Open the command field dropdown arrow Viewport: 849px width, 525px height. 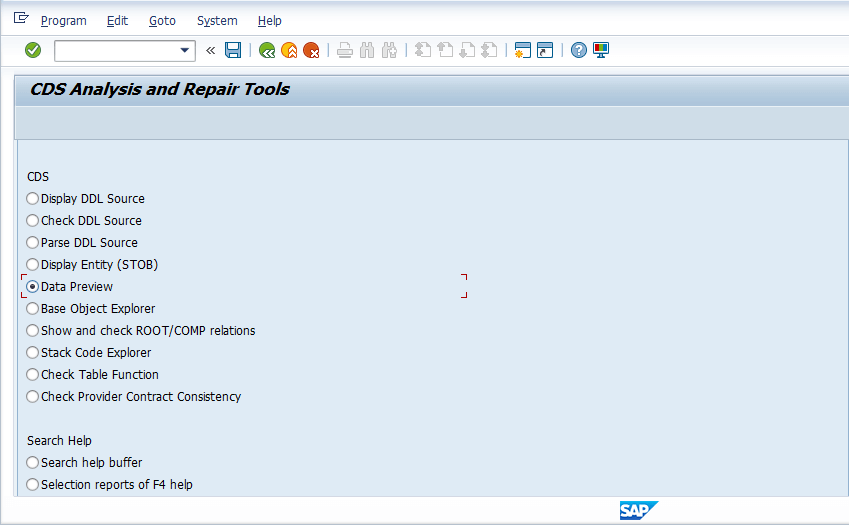pyautogui.click(x=185, y=50)
